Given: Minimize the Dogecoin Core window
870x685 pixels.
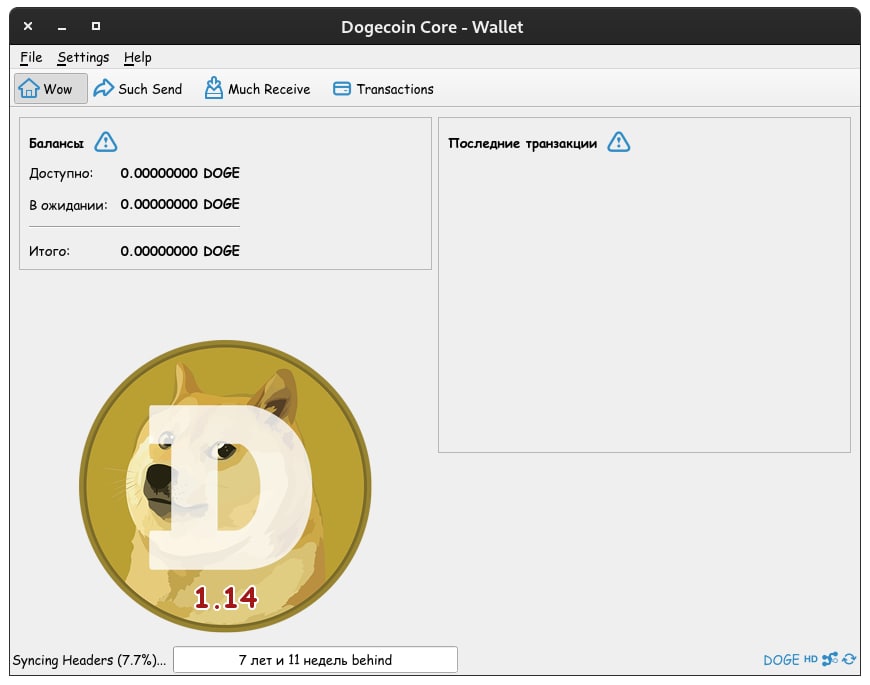Looking at the screenshot, I should point(62,26).
